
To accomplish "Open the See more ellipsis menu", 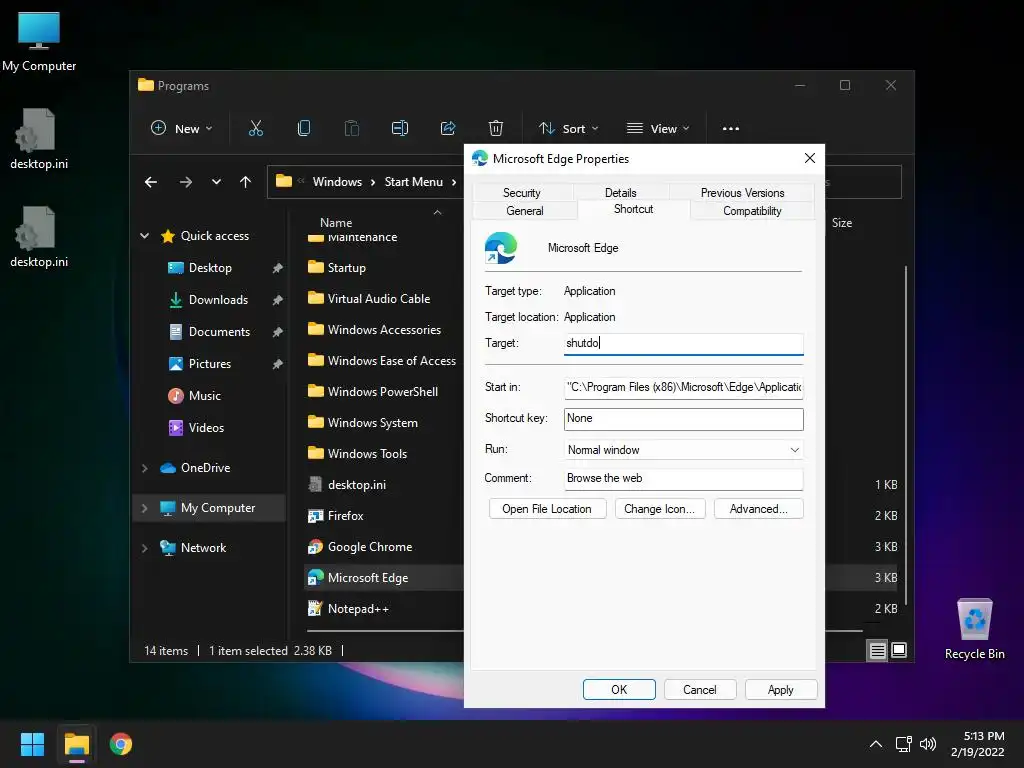I will coord(731,129).
